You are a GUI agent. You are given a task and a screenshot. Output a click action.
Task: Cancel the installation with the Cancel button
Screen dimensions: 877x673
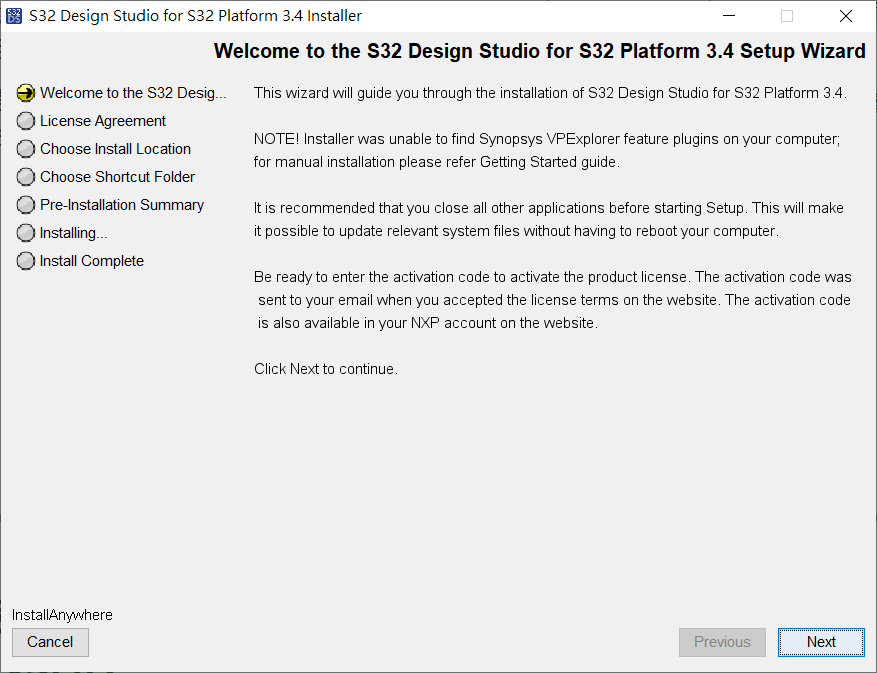tap(50, 642)
